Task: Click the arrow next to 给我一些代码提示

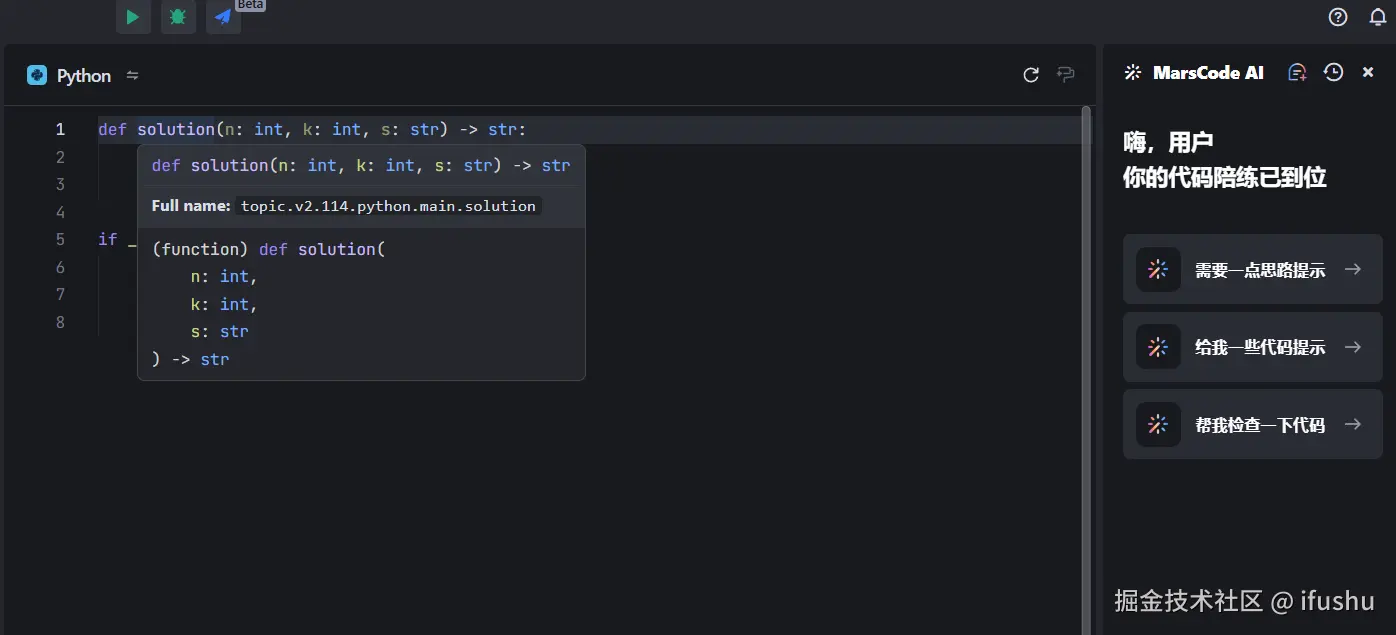Action: (x=1353, y=347)
